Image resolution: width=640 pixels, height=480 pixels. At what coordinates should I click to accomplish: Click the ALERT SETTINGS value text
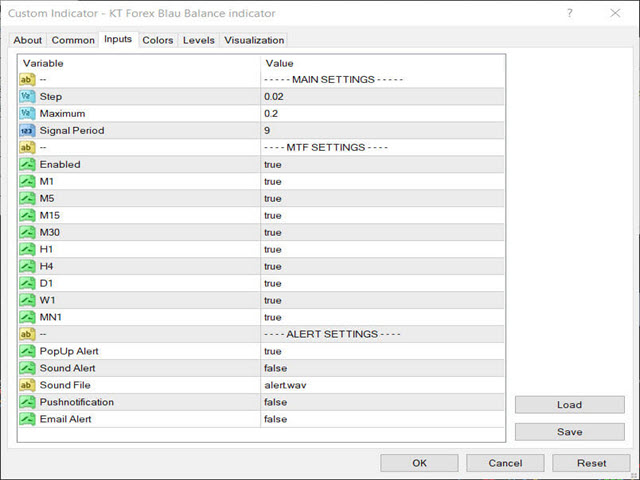[332, 334]
